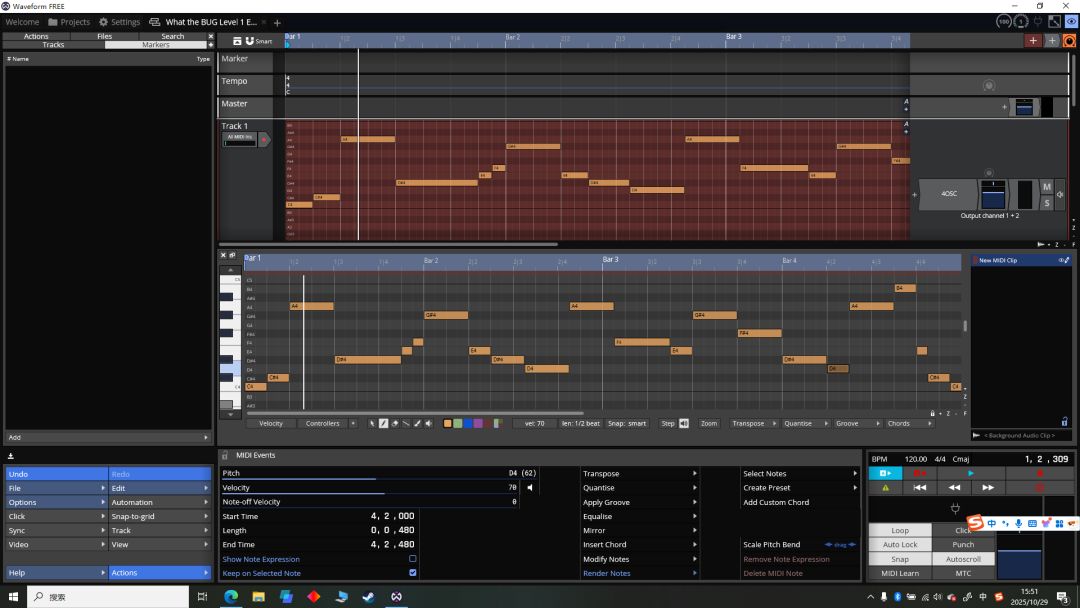The image size is (1080, 608).
Task: Click the red plus add-plugin button
Action: 1033,40
